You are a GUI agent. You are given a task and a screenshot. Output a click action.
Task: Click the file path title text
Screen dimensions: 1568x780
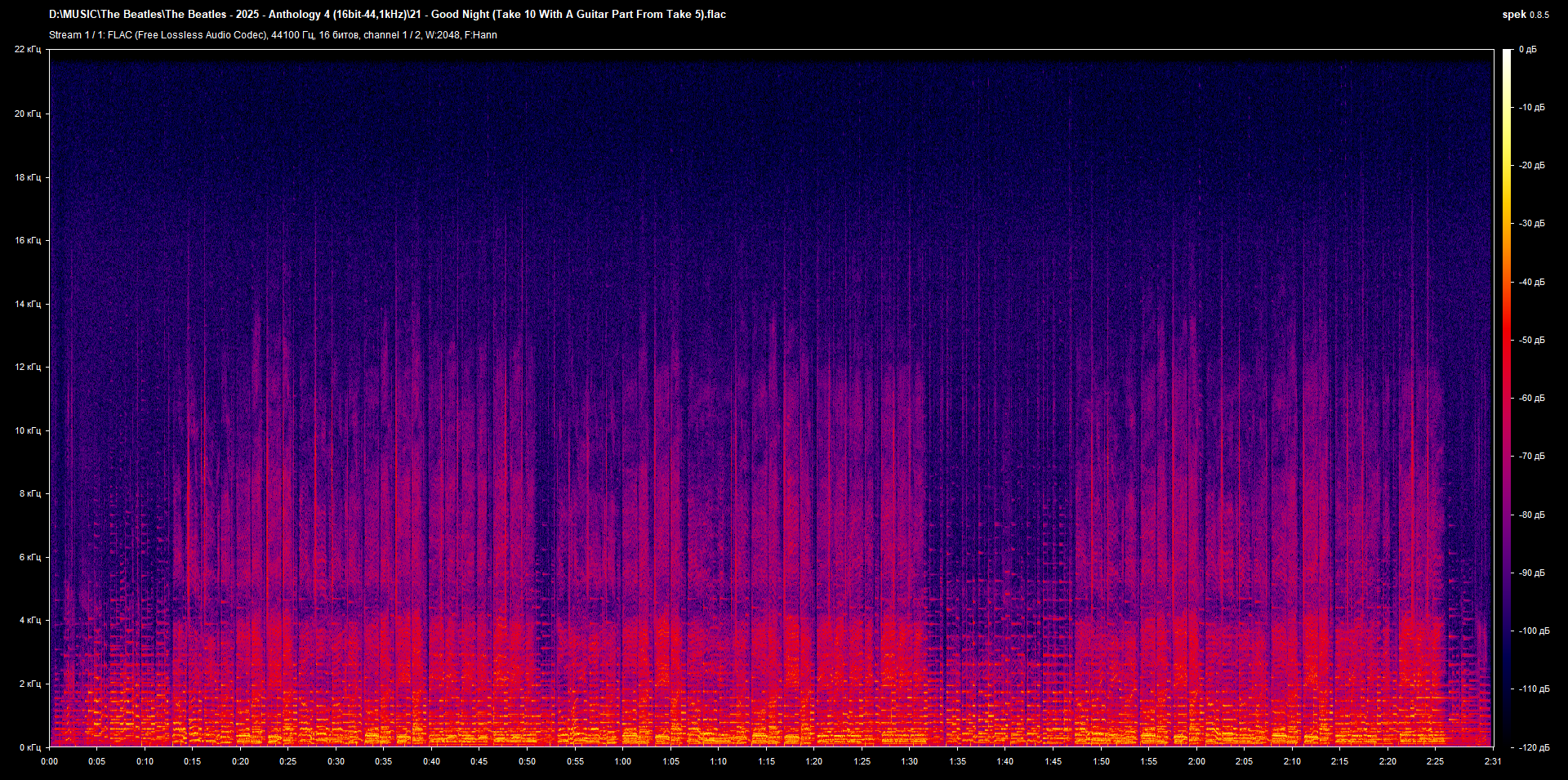pyautogui.click(x=387, y=14)
